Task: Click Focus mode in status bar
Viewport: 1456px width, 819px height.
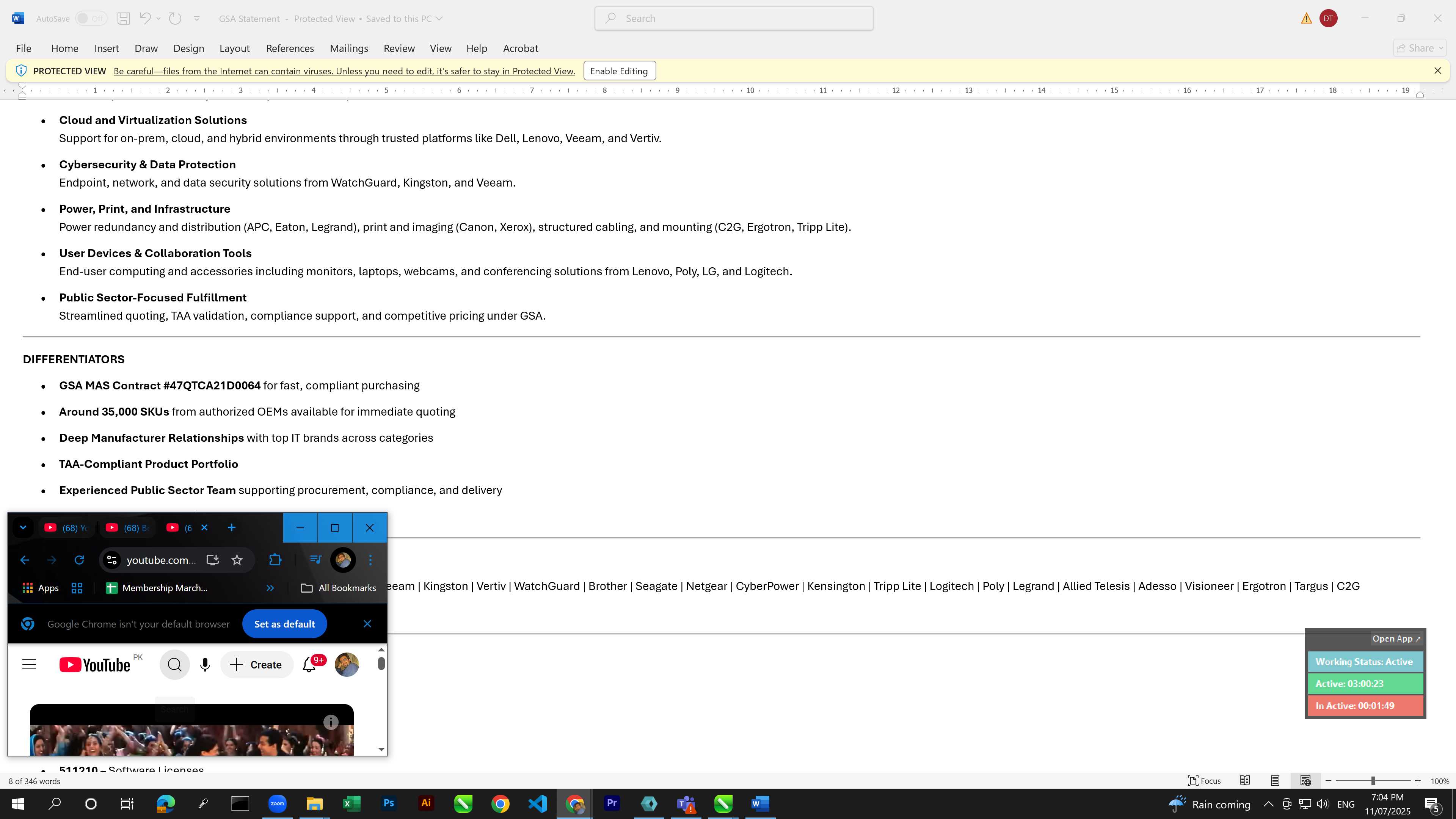Action: [1205, 781]
